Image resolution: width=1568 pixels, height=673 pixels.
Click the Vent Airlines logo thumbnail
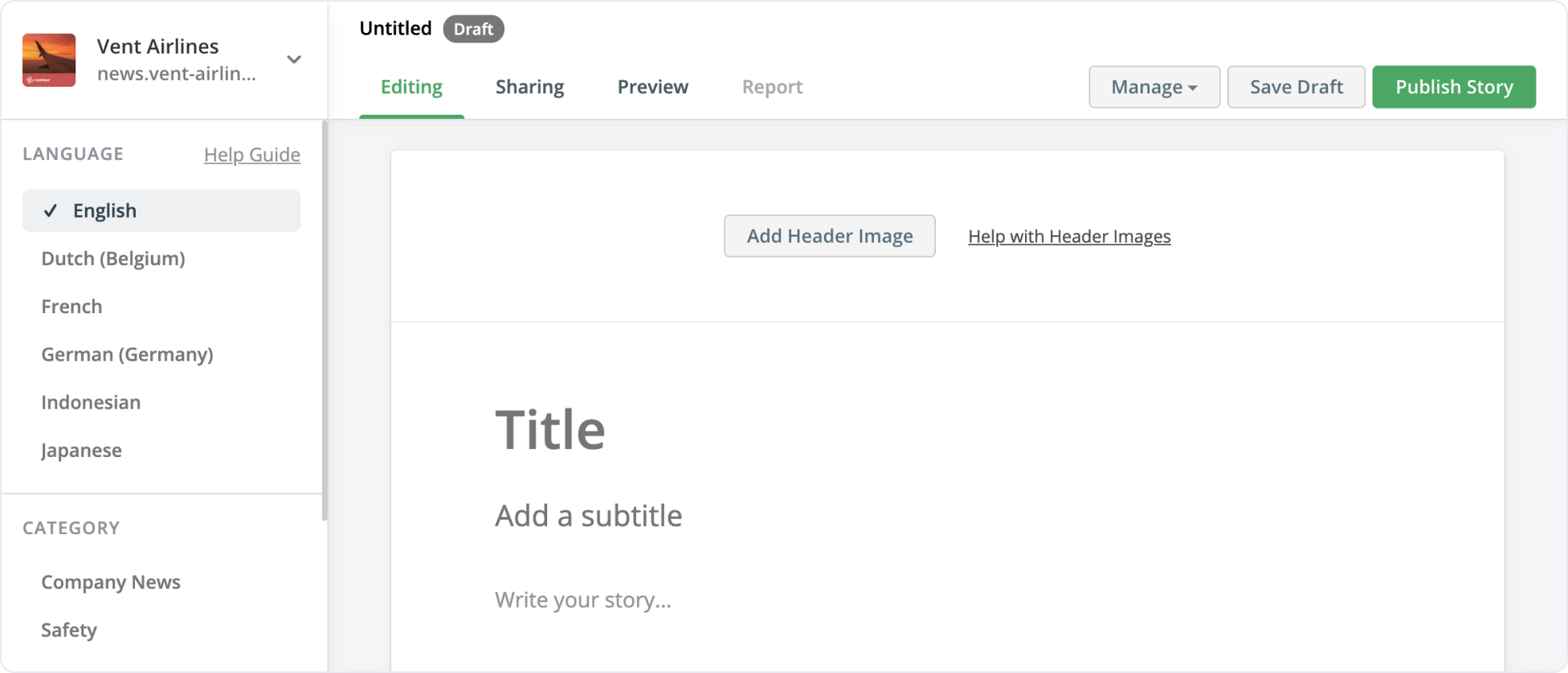pyautogui.click(x=49, y=60)
